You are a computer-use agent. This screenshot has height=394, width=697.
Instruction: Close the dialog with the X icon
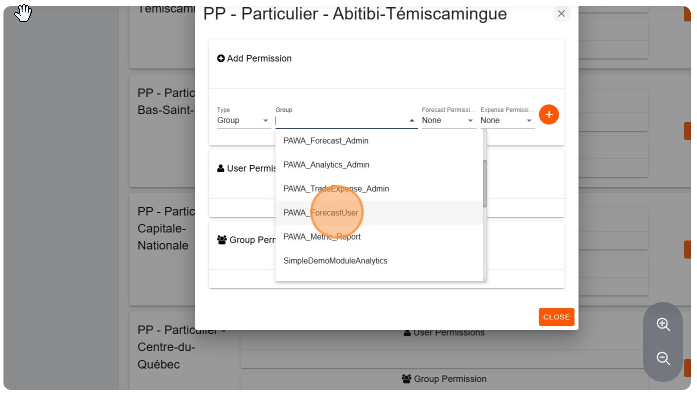[561, 14]
